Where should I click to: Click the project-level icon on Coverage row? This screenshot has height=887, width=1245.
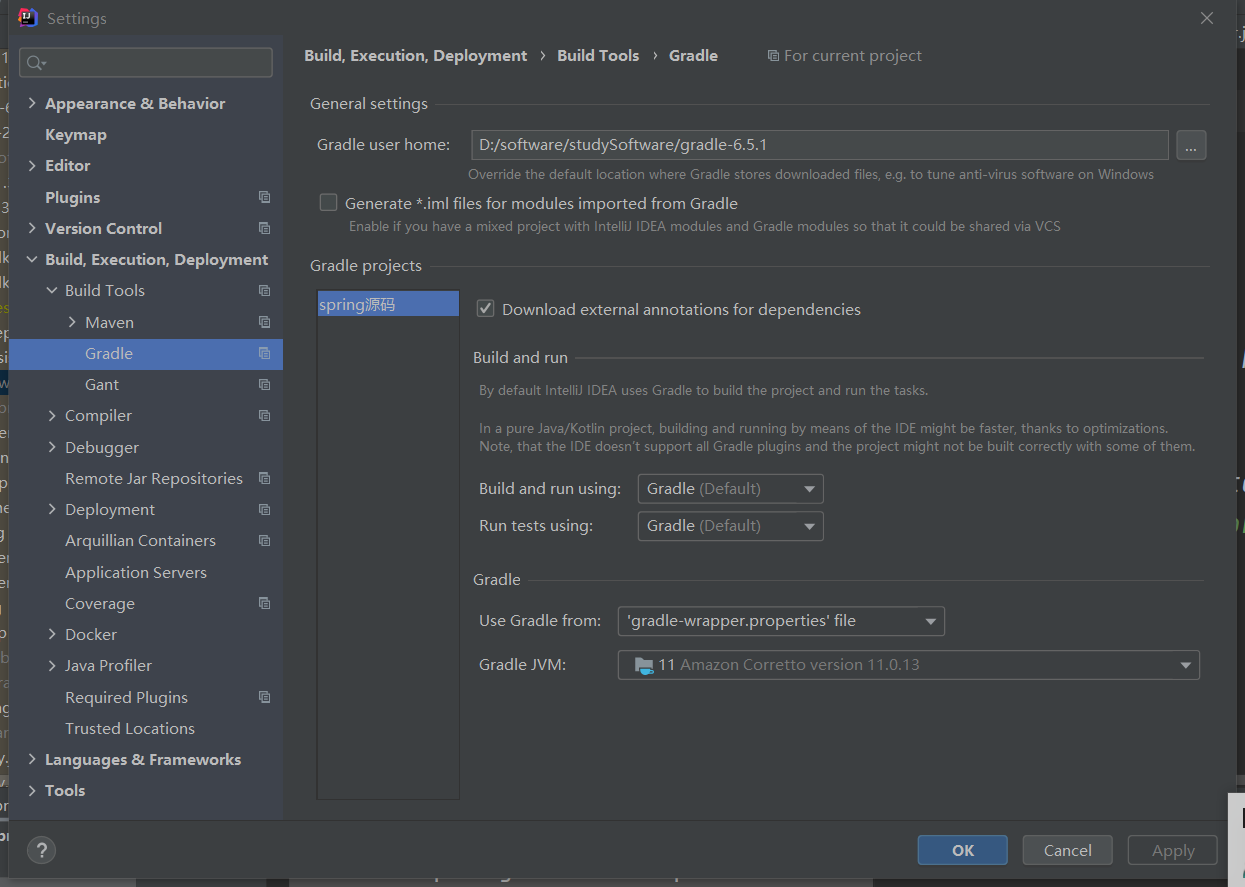(264, 603)
